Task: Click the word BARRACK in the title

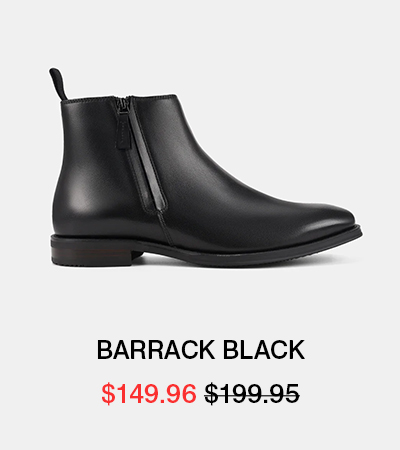Action: pos(156,350)
